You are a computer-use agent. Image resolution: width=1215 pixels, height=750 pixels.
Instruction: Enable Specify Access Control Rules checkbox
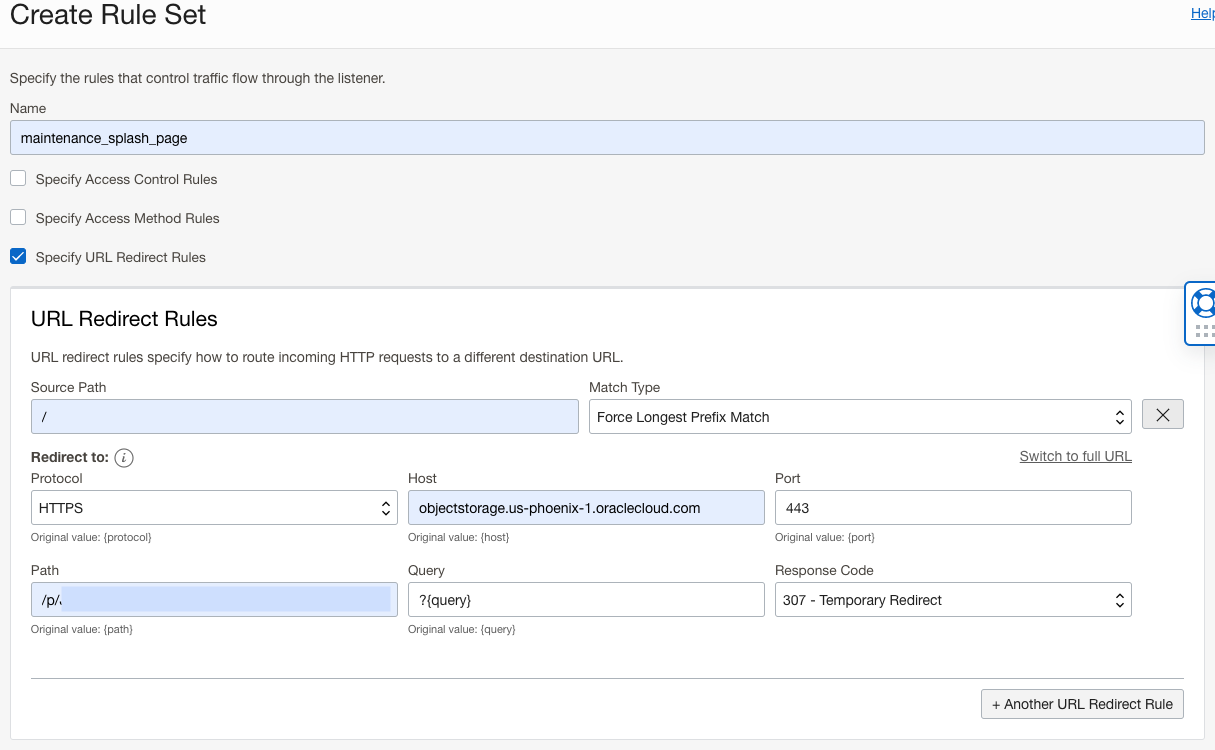18,179
